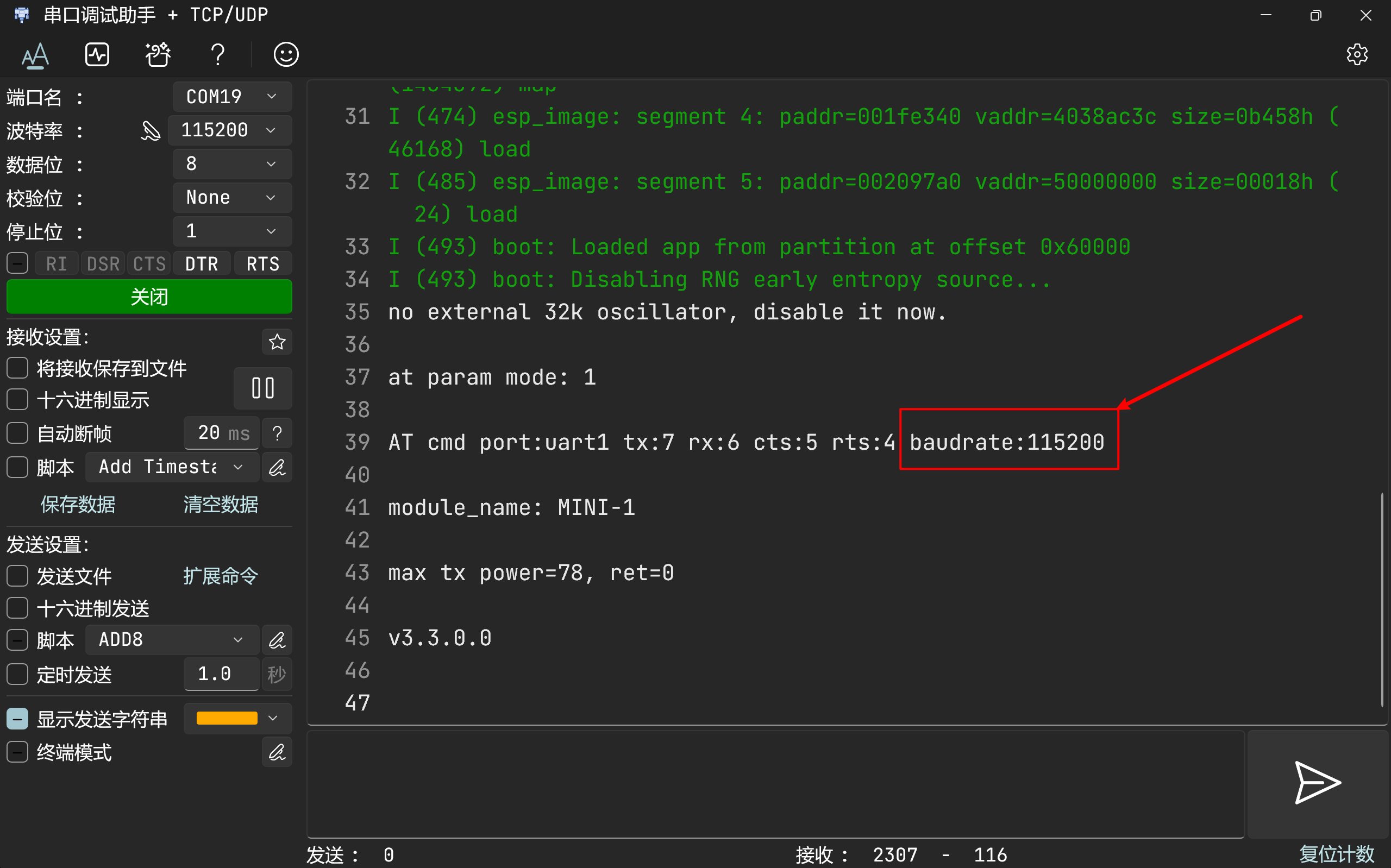Edit the Add Timestamp receive script
This screenshot has width=1391, height=868.
(x=277, y=467)
